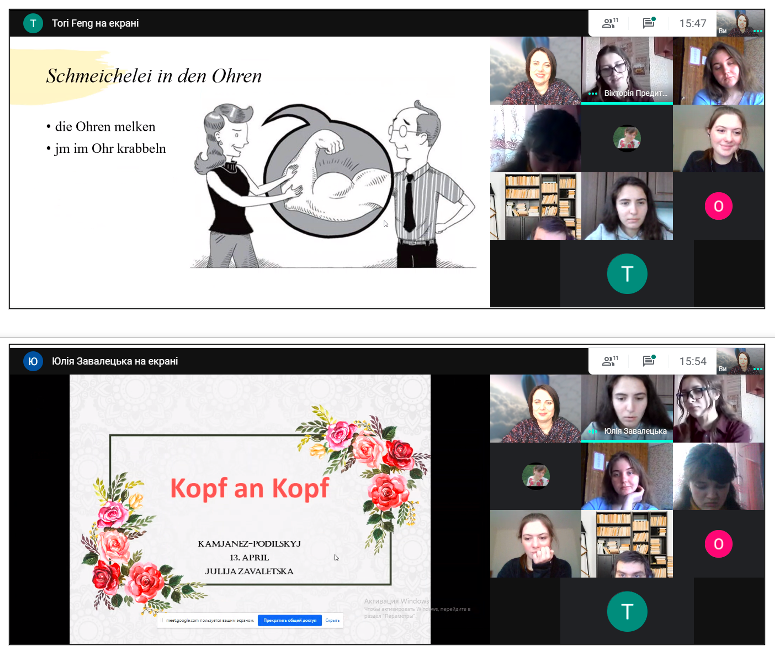This screenshot has height=654, width=775.
Task: Click the "Скрыть" link in the sharing bar
Action: point(333,620)
